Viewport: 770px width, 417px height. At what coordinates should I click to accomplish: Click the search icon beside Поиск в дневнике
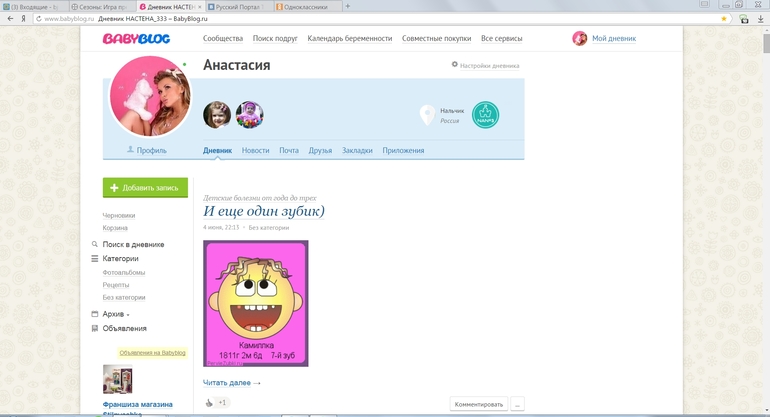click(95, 244)
